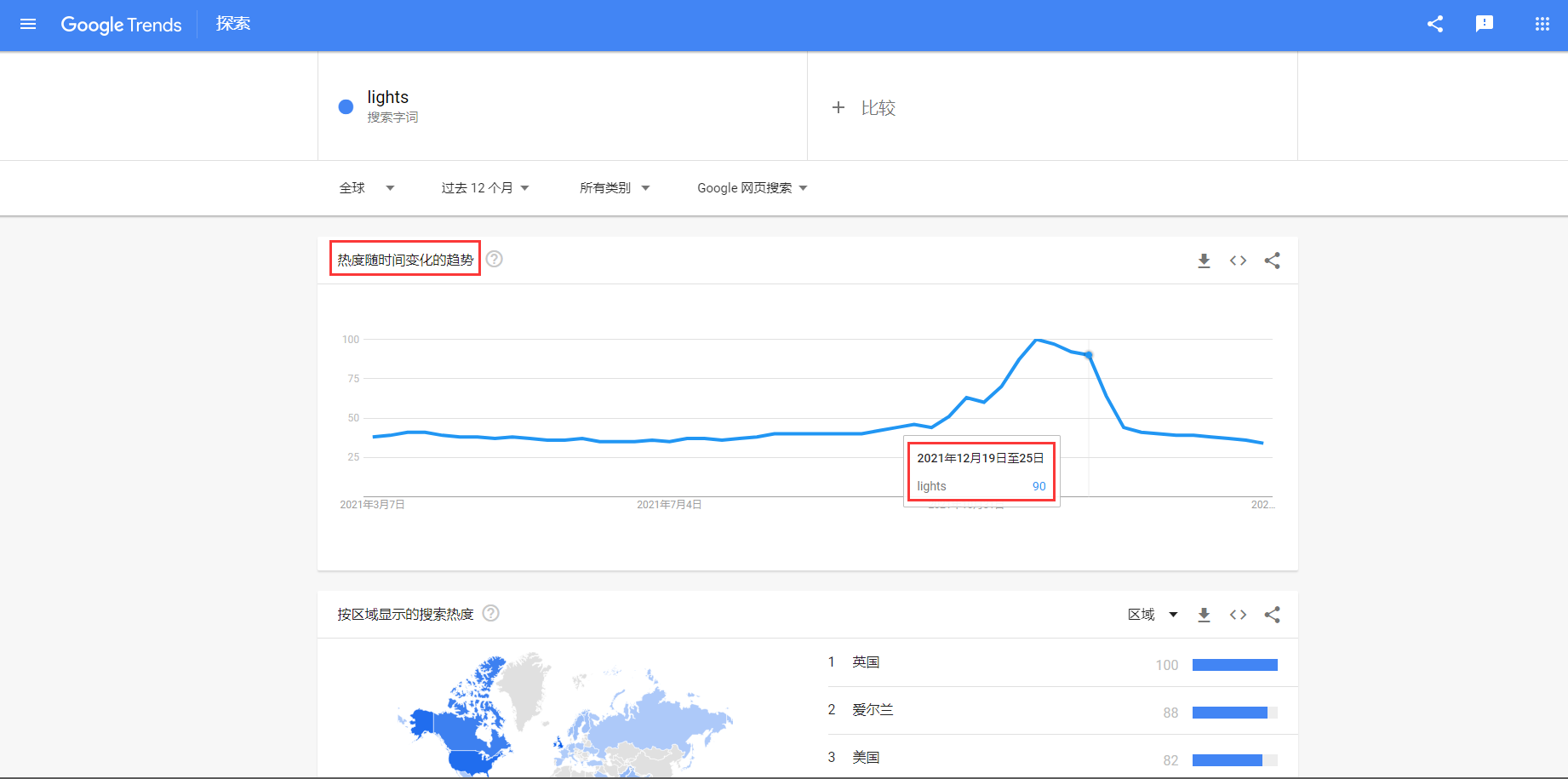Screen dimensions: 1568x779
Task: Open embed code for regional interest
Action: click(1238, 615)
